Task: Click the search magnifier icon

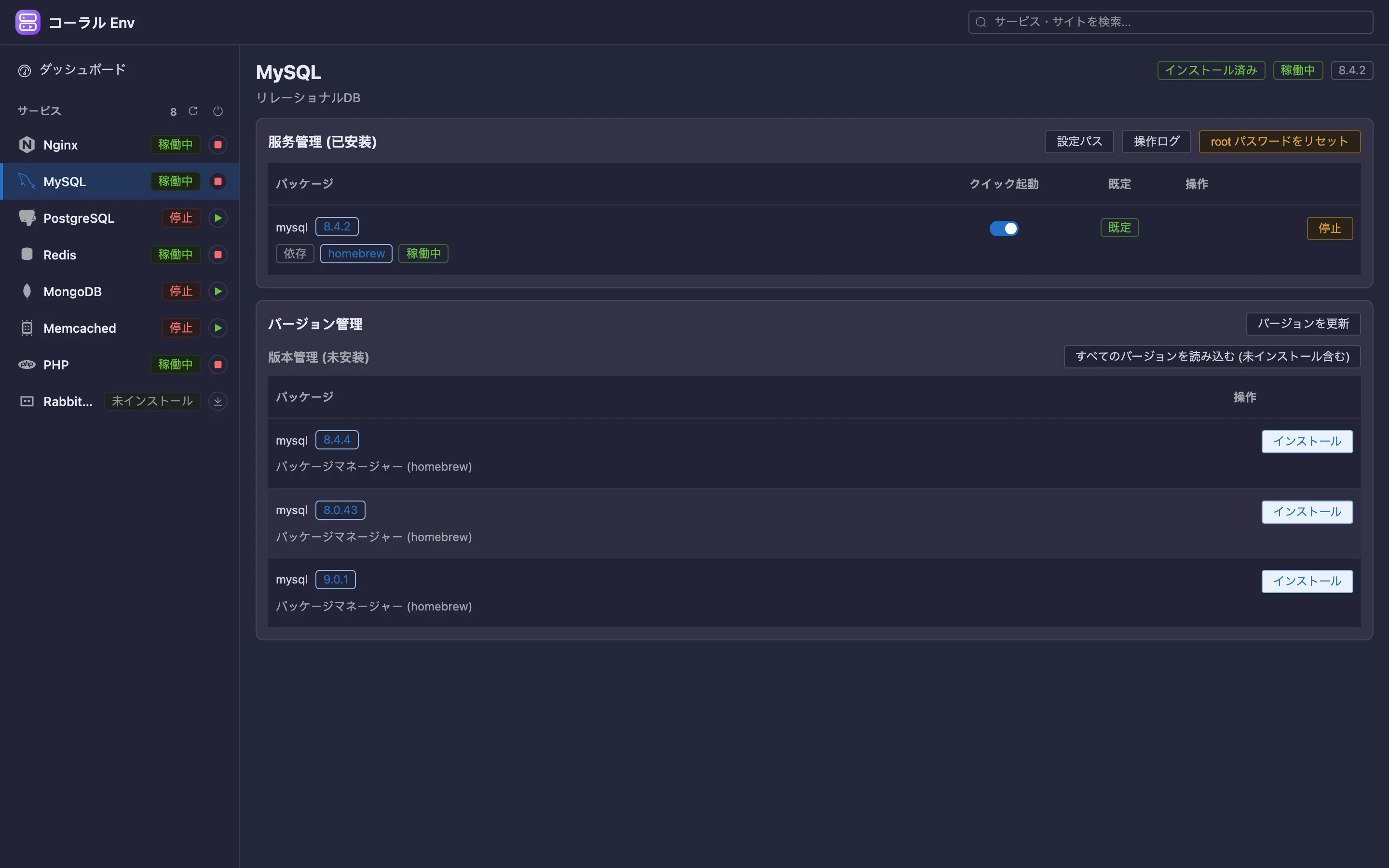Action: click(981, 22)
